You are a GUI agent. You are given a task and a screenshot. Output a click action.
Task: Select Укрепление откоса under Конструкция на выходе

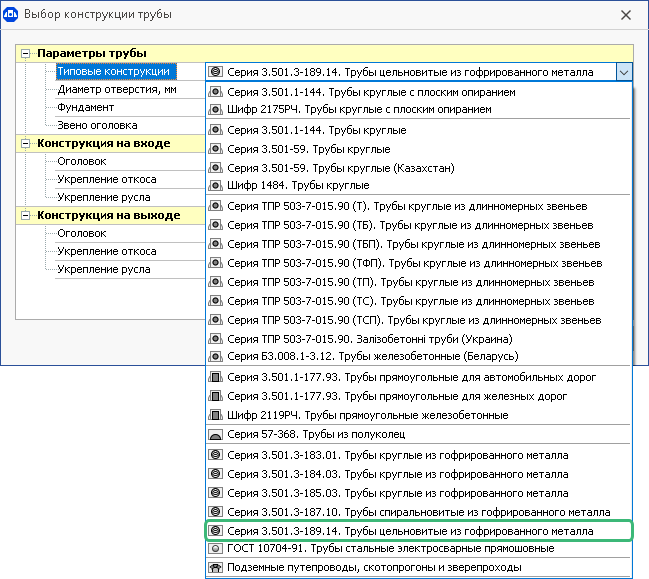pos(107,252)
